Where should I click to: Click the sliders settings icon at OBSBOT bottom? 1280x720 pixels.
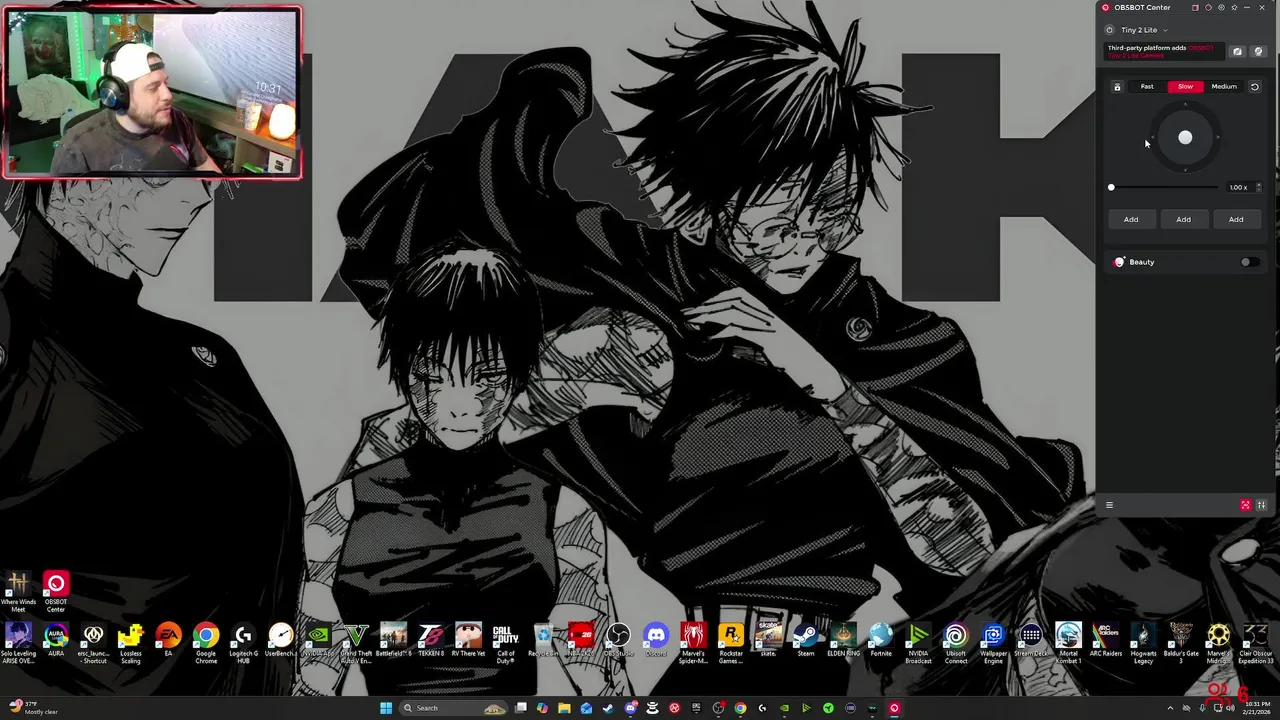click(1261, 505)
